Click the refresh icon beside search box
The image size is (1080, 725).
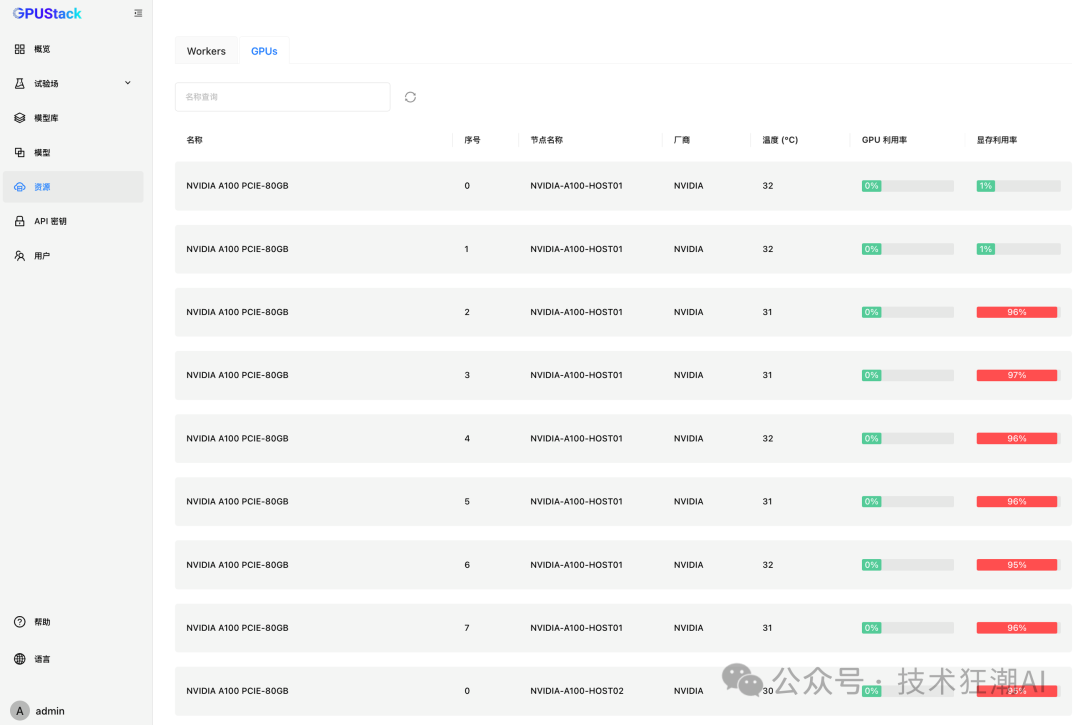click(410, 97)
